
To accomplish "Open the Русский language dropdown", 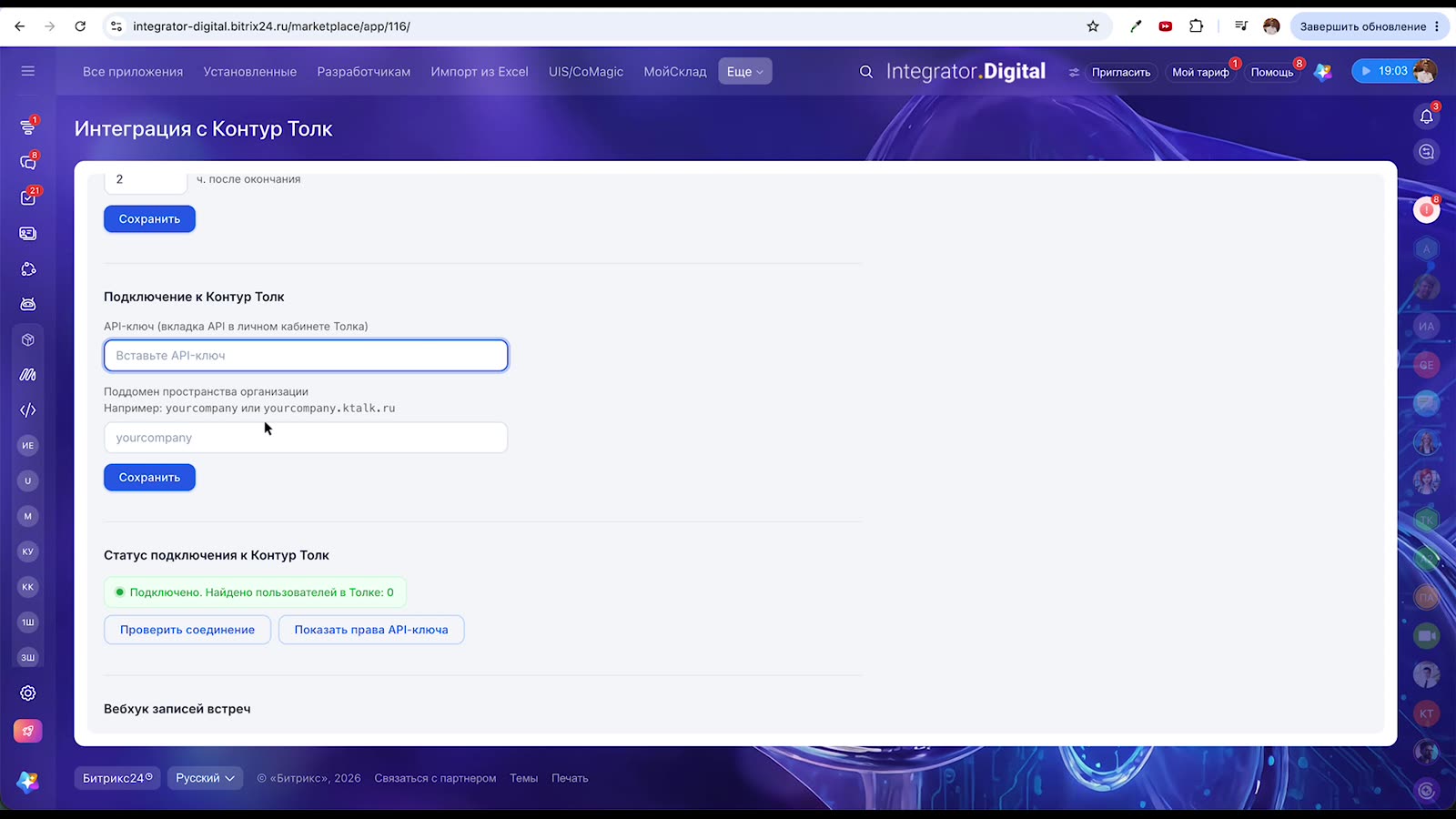I will [205, 778].
